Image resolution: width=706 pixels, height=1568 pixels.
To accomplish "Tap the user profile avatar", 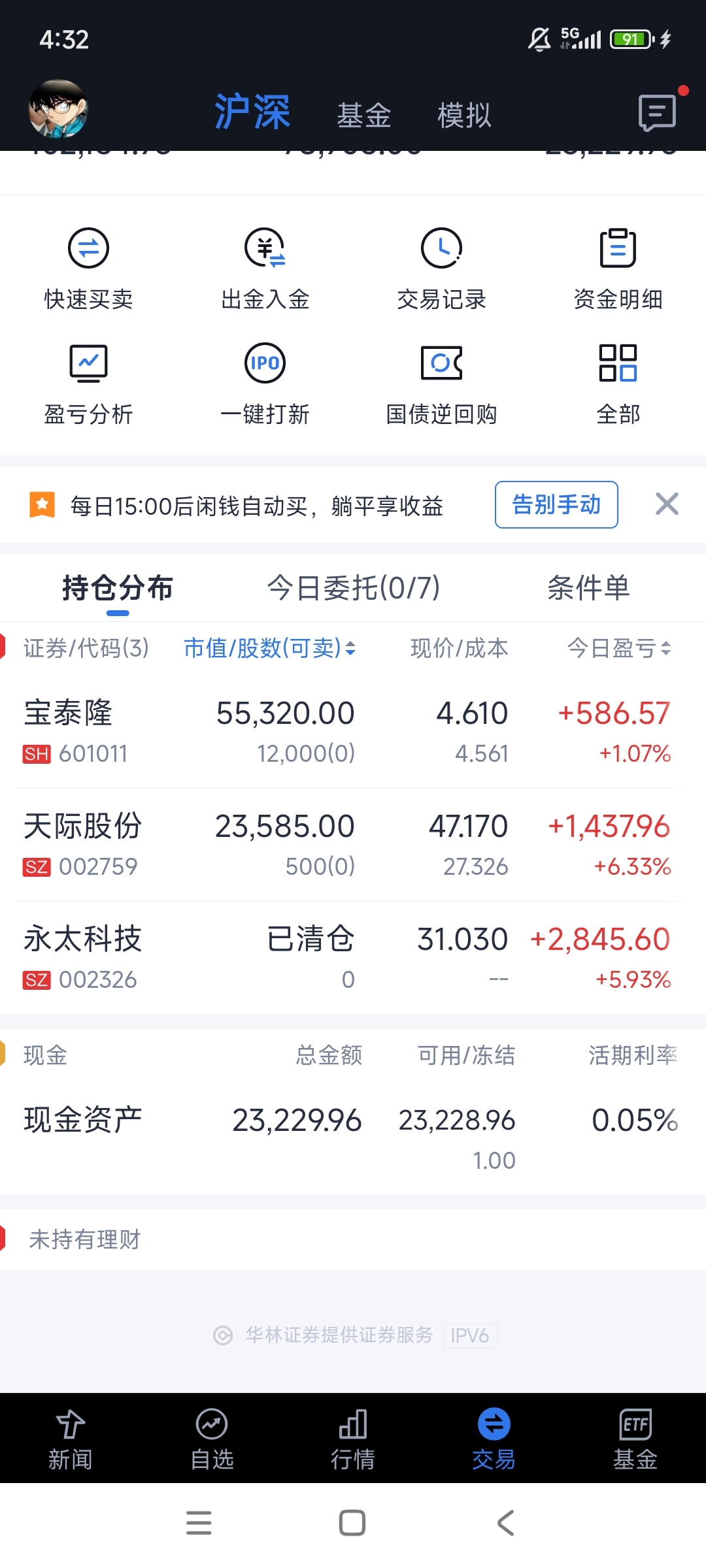I will pyautogui.click(x=58, y=109).
